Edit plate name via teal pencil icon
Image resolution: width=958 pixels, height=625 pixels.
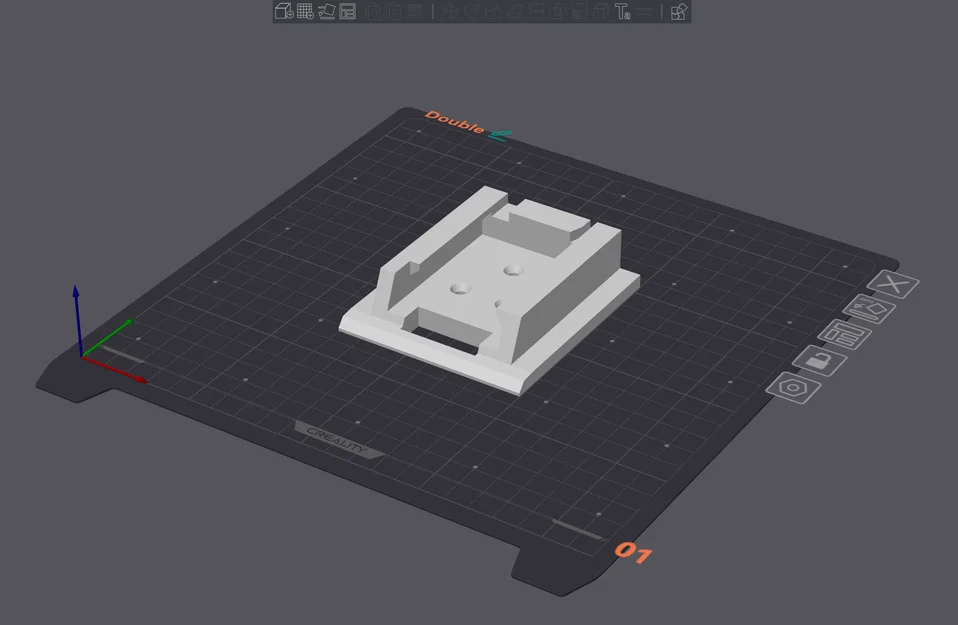pos(500,135)
